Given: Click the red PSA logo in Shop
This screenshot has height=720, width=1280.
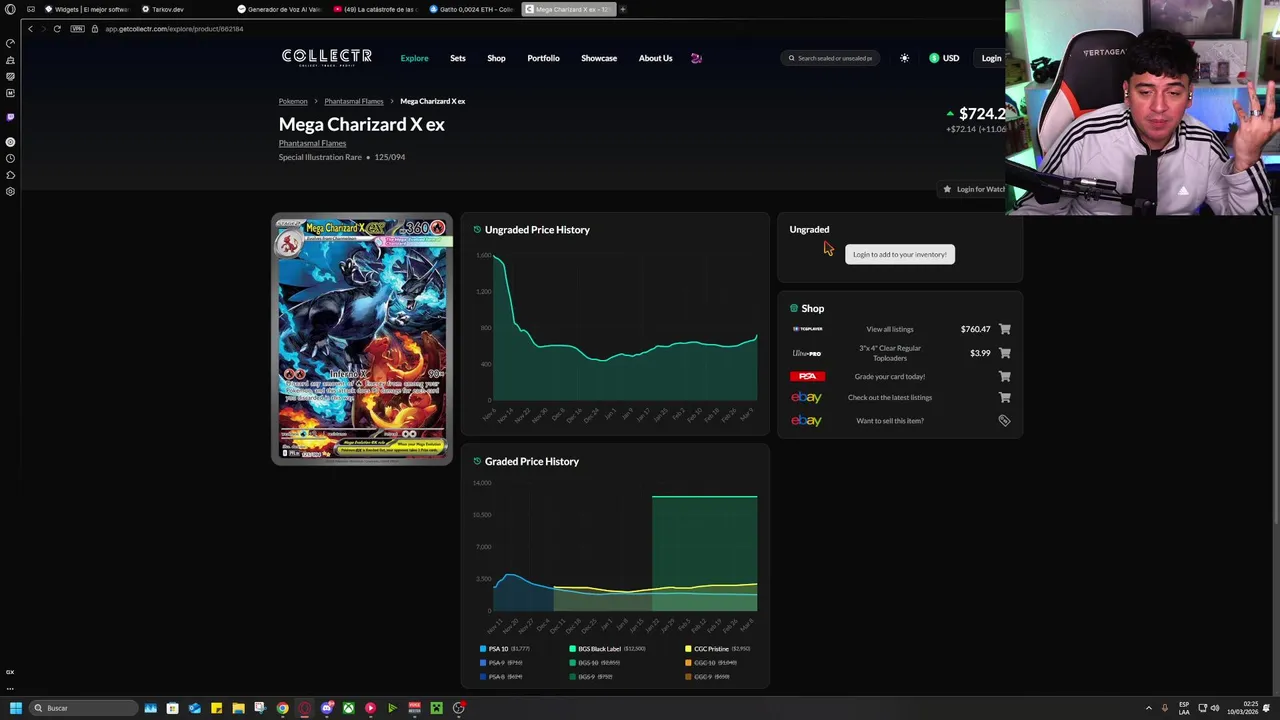Looking at the screenshot, I should pos(807,376).
